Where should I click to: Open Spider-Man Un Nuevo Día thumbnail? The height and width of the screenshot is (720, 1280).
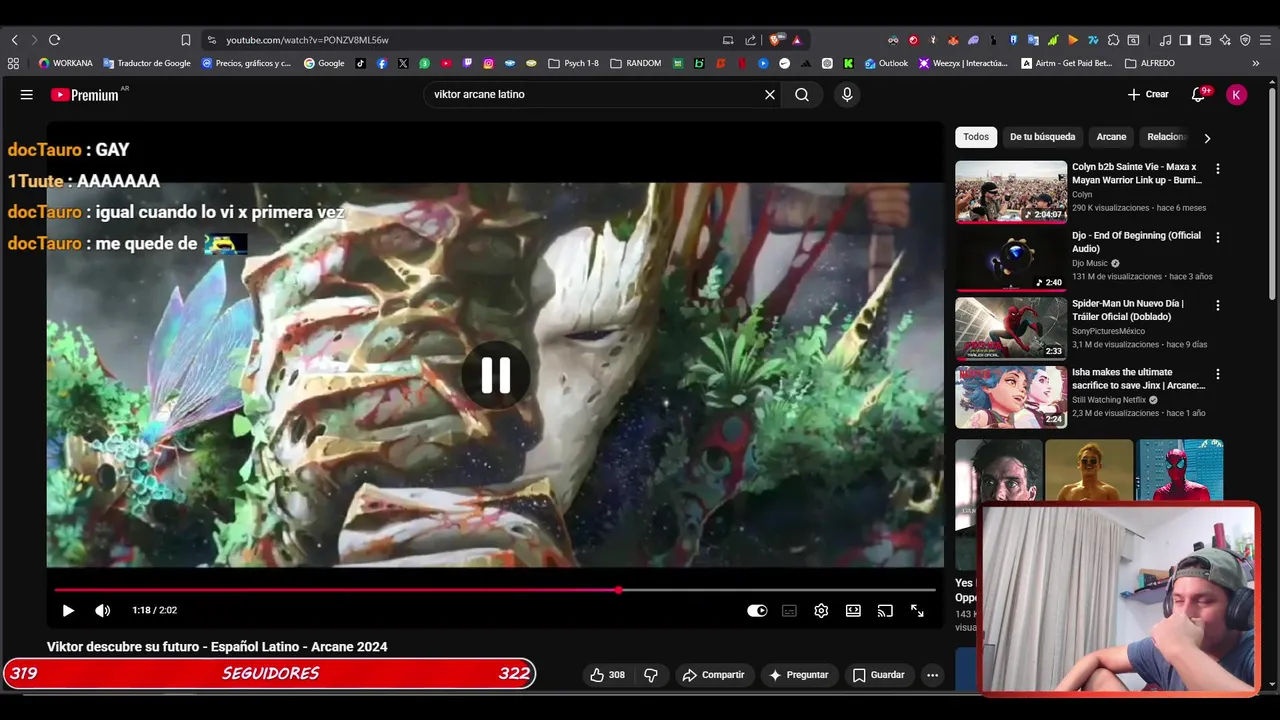[x=1011, y=328]
